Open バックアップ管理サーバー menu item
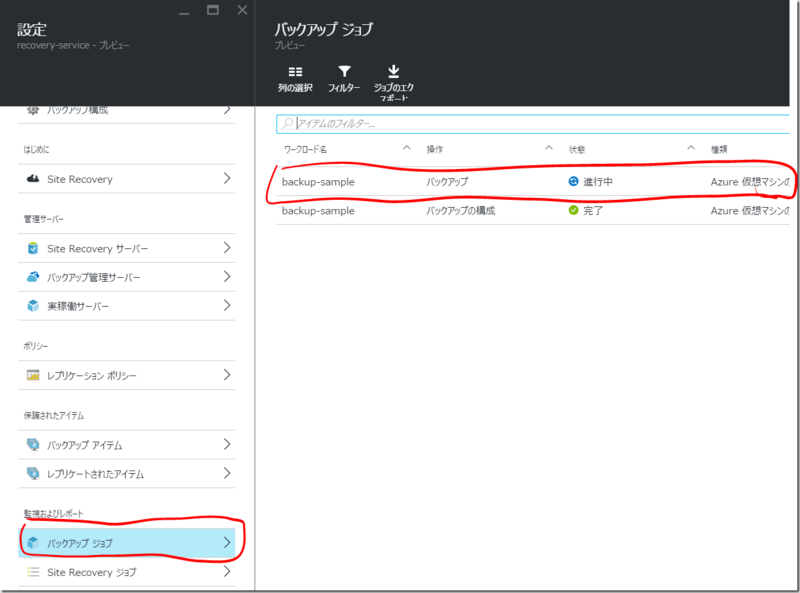 click(127, 277)
